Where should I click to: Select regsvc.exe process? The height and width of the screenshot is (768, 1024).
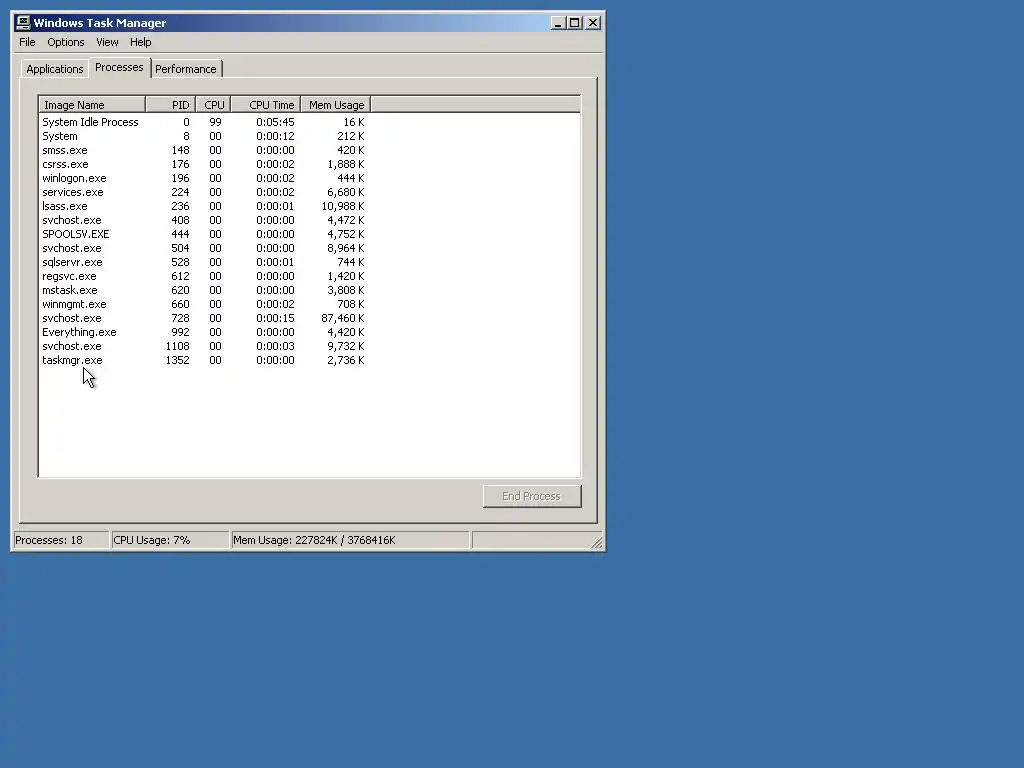click(203, 276)
